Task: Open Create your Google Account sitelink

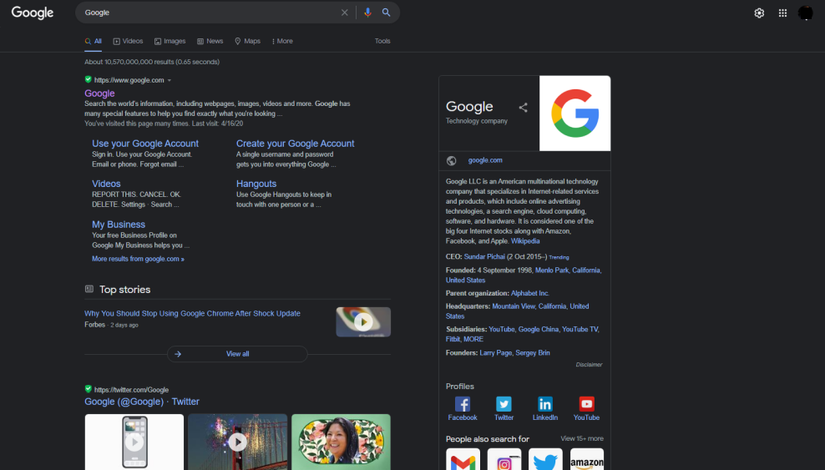Action: (295, 143)
